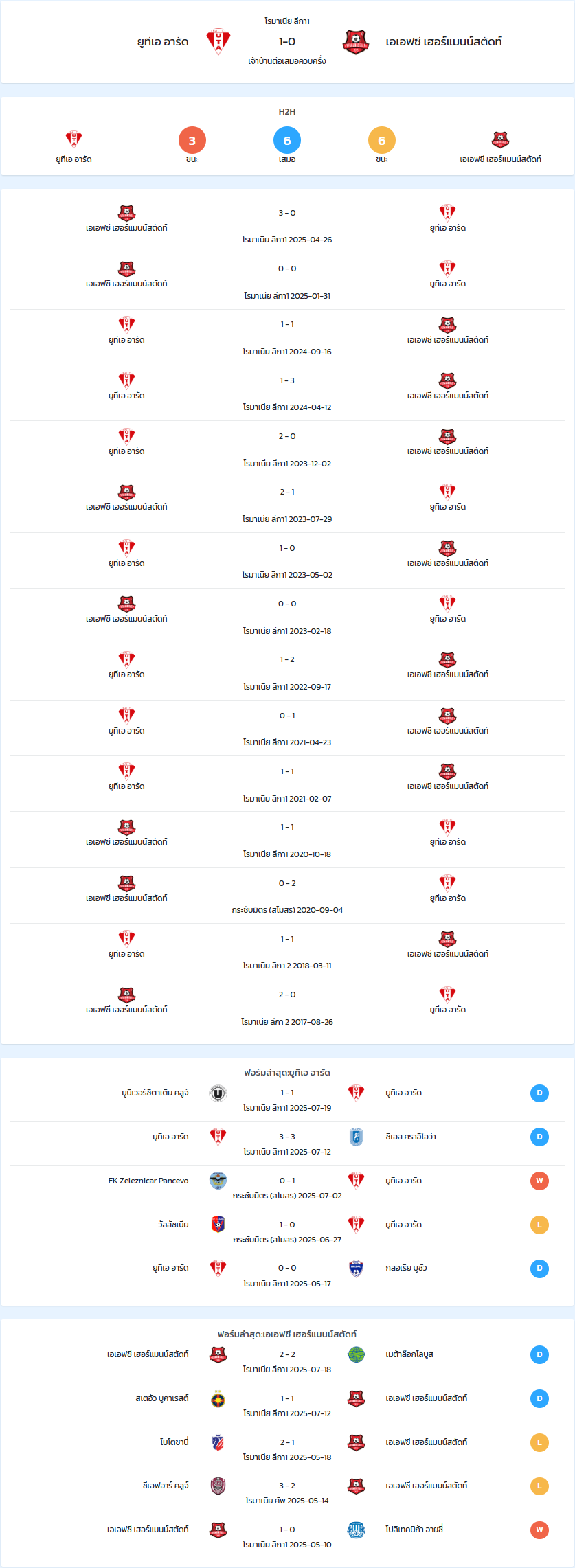Click the Botosani team logo

pyautogui.click(x=218, y=1442)
